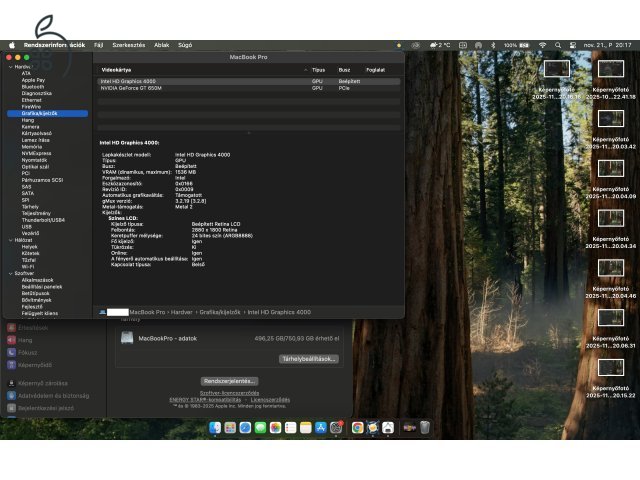Open Messages app in the Dock

coord(260,427)
